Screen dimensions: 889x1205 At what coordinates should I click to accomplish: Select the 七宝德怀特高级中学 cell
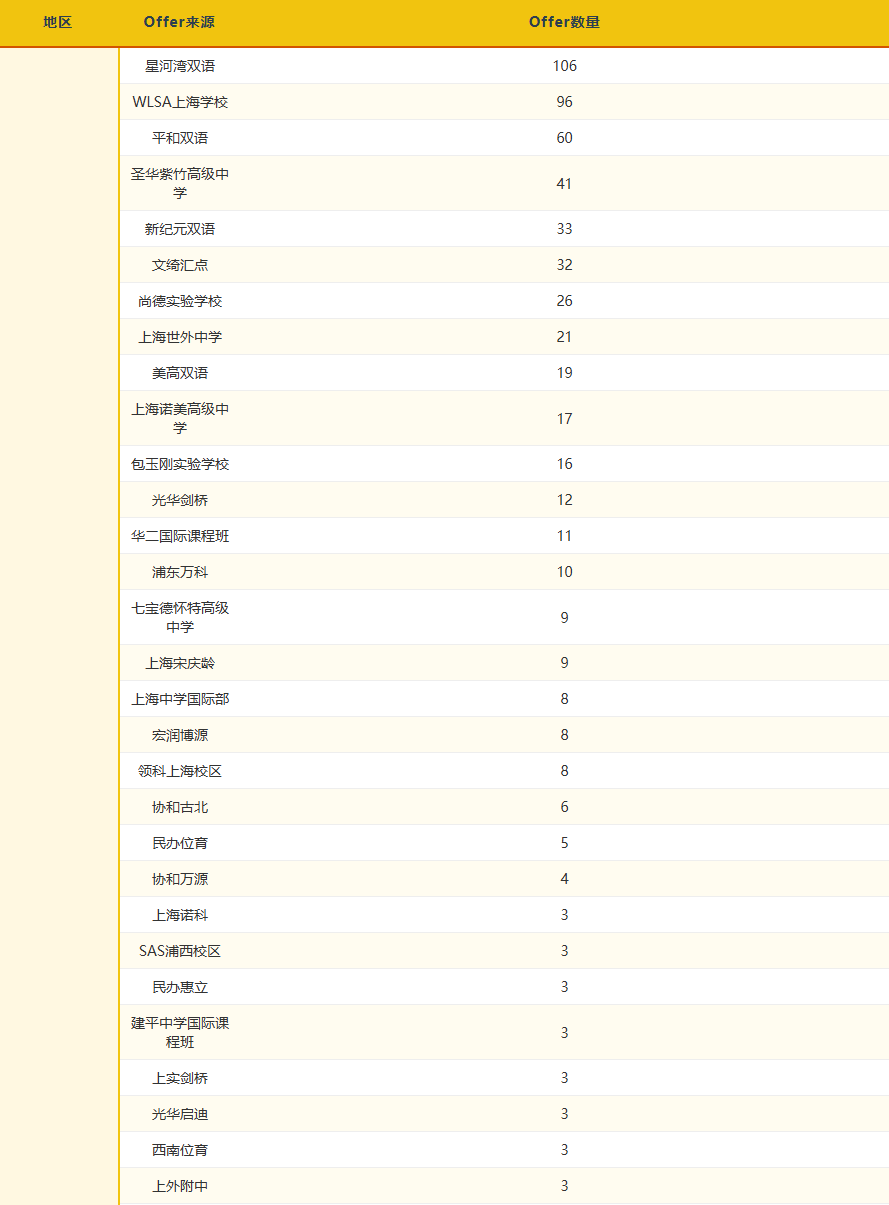click(180, 617)
